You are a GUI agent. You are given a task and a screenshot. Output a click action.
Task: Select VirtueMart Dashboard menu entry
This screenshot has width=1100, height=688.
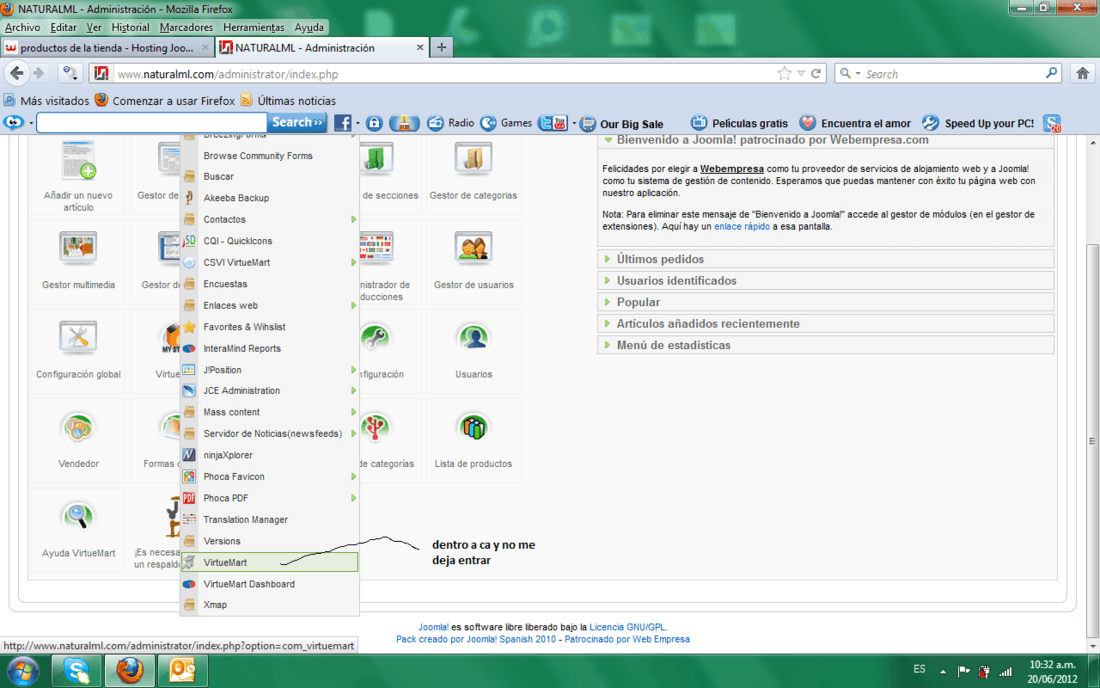[x=269, y=584]
